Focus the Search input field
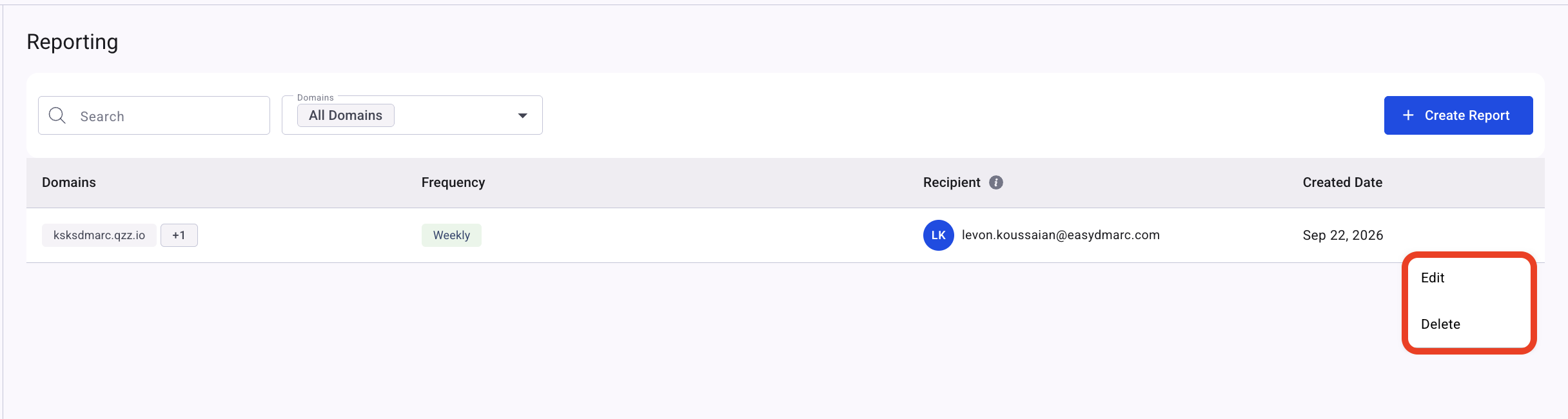 pos(154,115)
